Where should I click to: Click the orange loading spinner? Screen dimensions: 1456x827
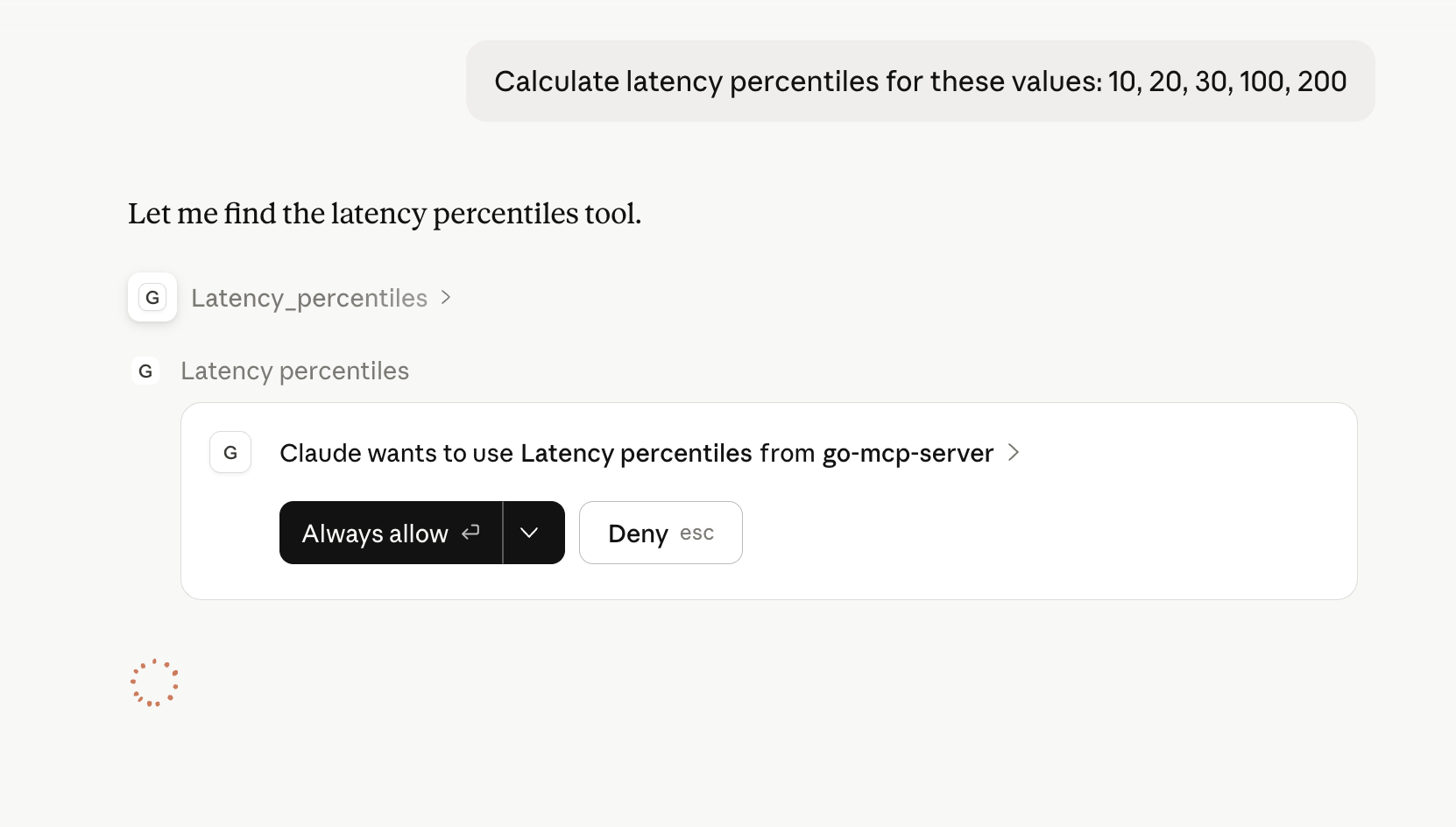(155, 682)
